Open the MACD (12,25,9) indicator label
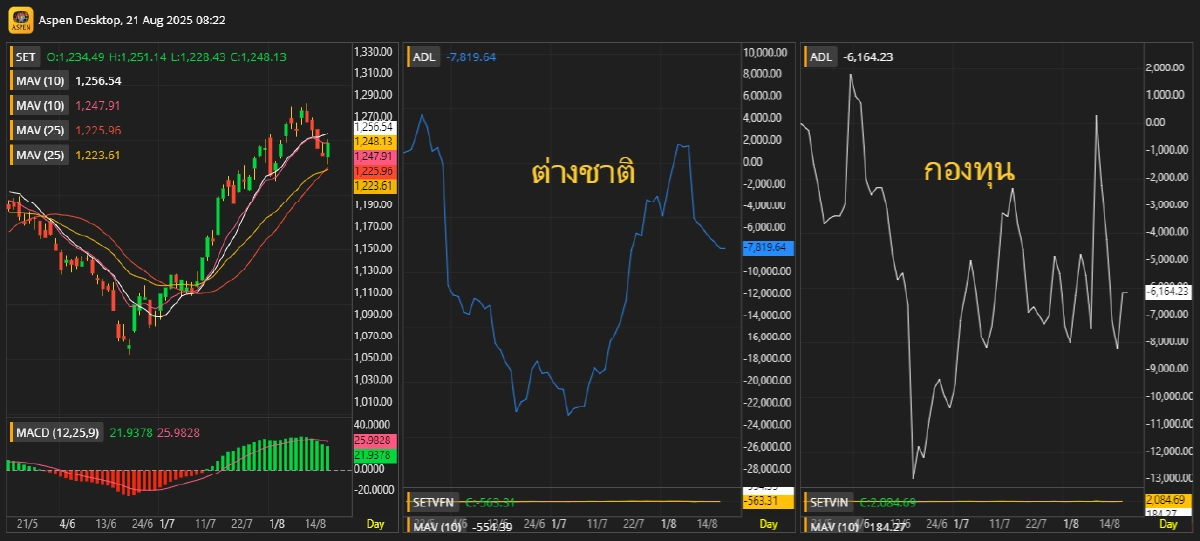Image resolution: width=1200 pixels, height=541 pixels. point(57,432)
